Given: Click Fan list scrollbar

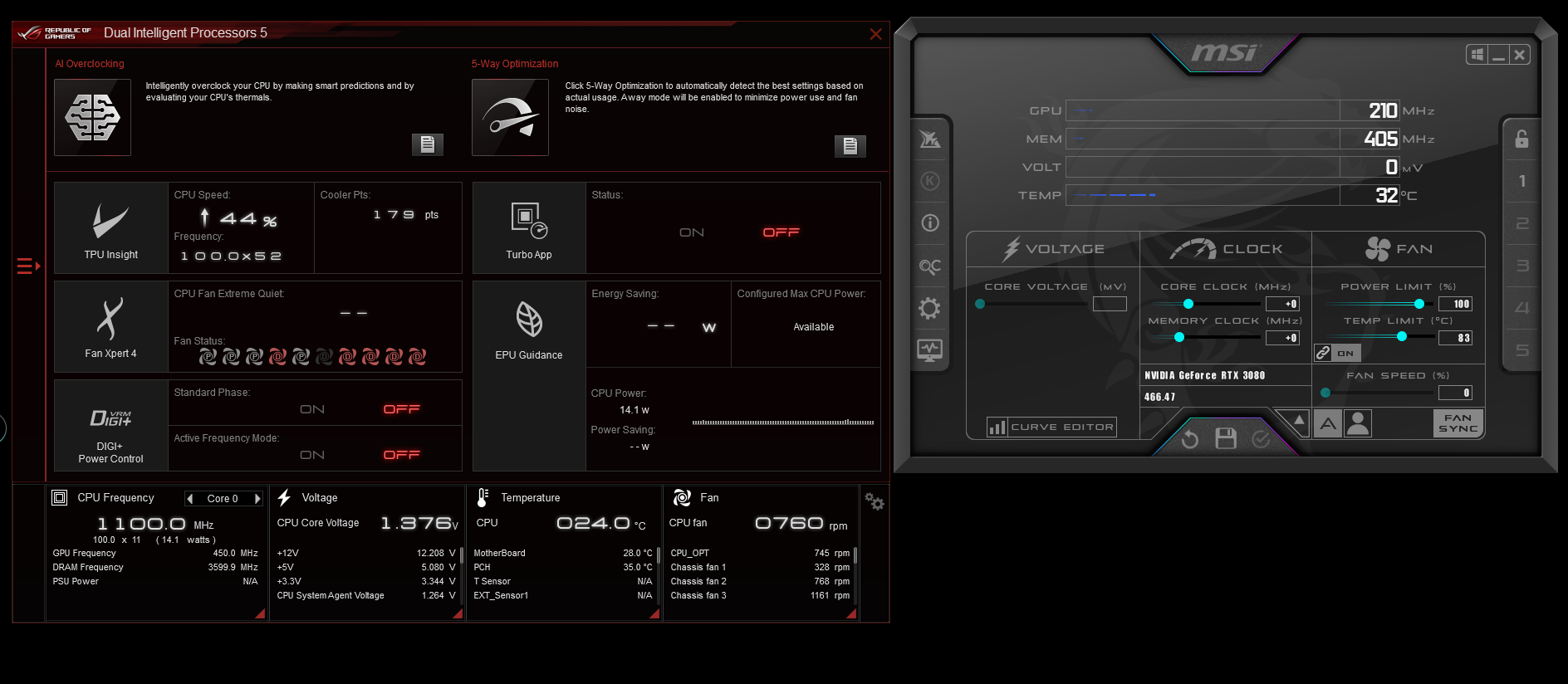Looking at the screenshot, I should click(x=855, y=555).
